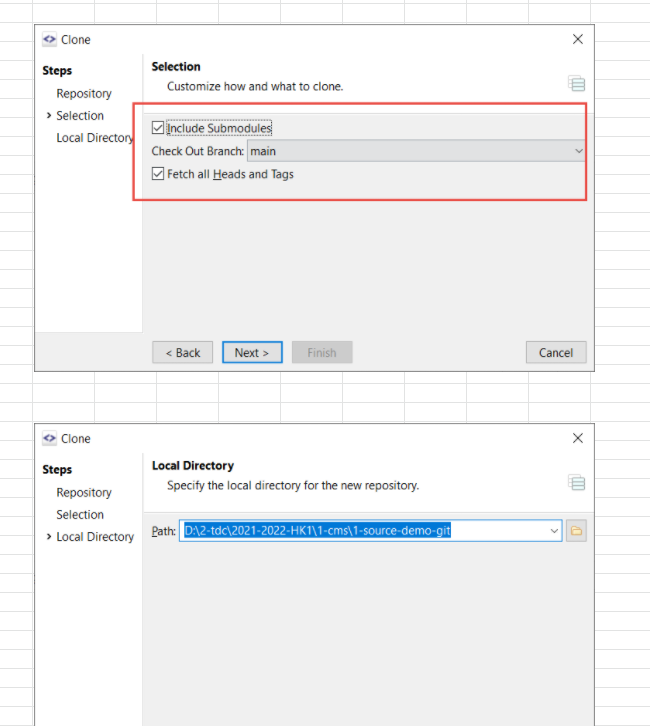Image resolution: width=650 pixels, height=726 pixels.
Task: Click the Cancel button
Action: point(556,353)
